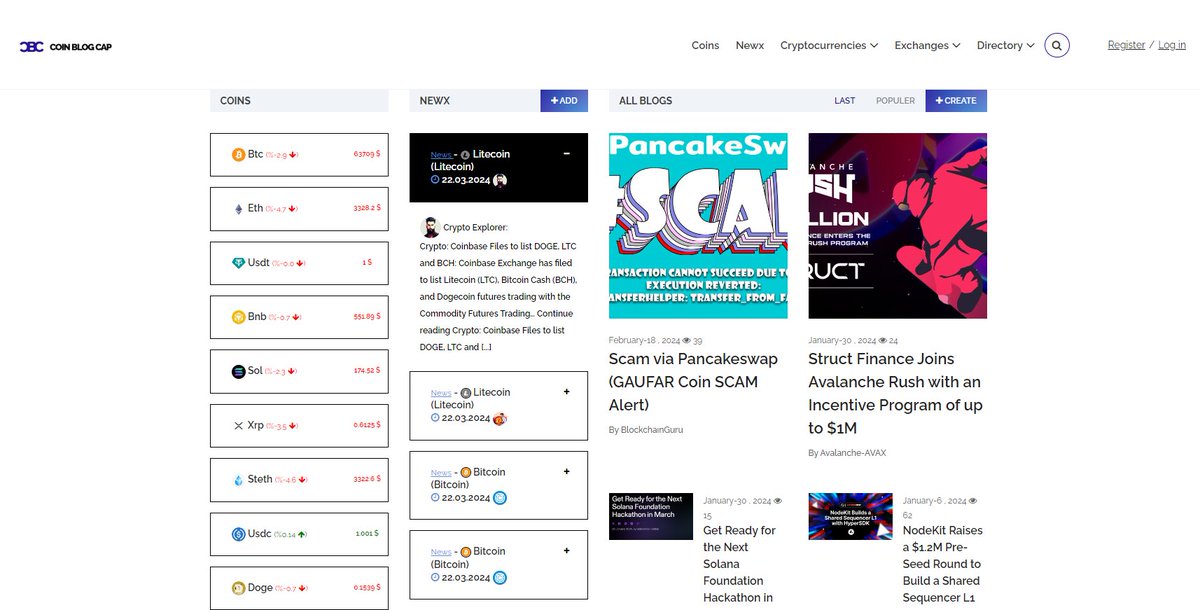Open 'Struct Finance Joins Avalanche Rush' title

pyautogui.click(x=896, y=393)
